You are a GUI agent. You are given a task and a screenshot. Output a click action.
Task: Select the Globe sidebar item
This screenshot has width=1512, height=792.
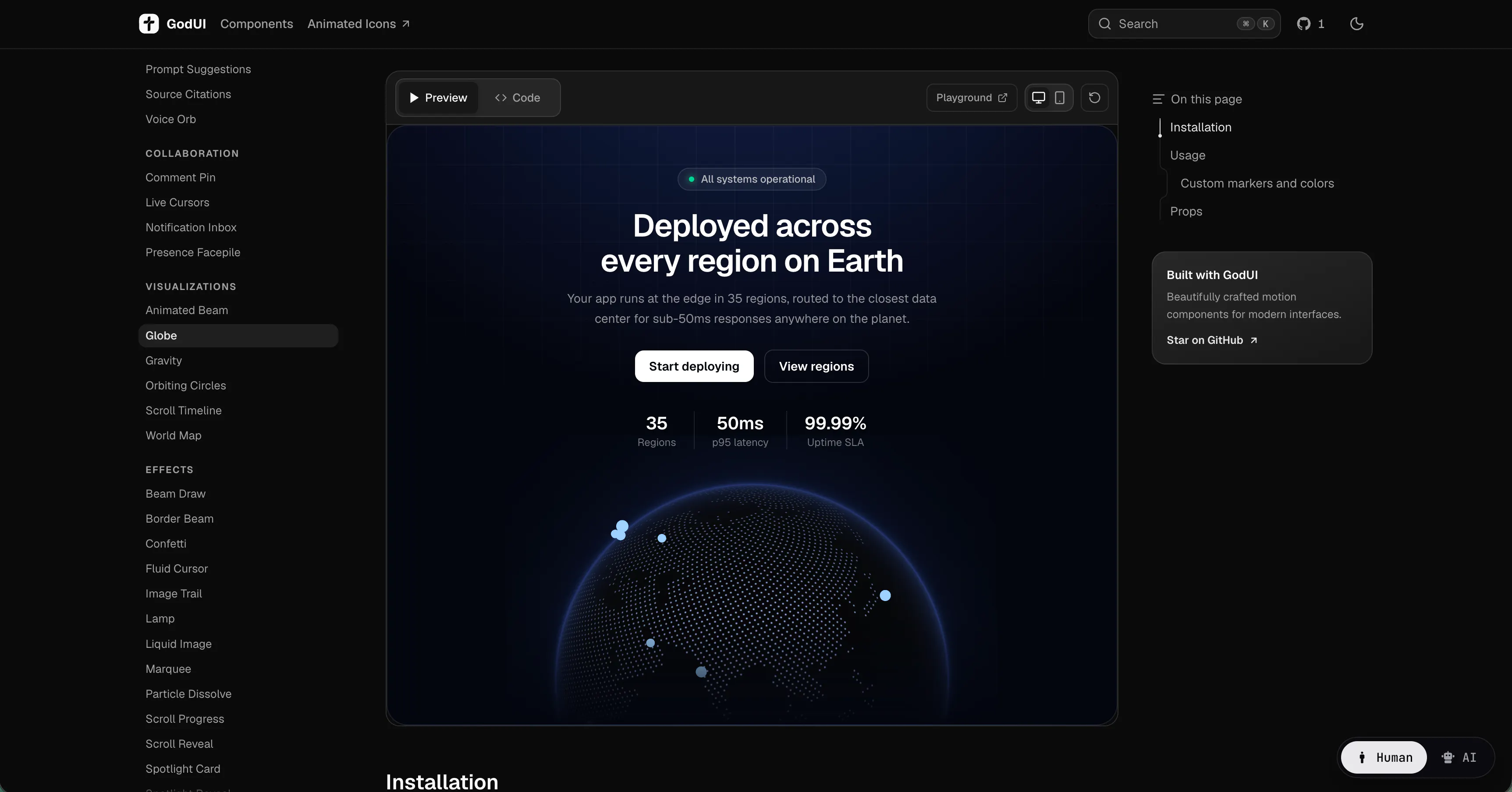coord(238,336)
